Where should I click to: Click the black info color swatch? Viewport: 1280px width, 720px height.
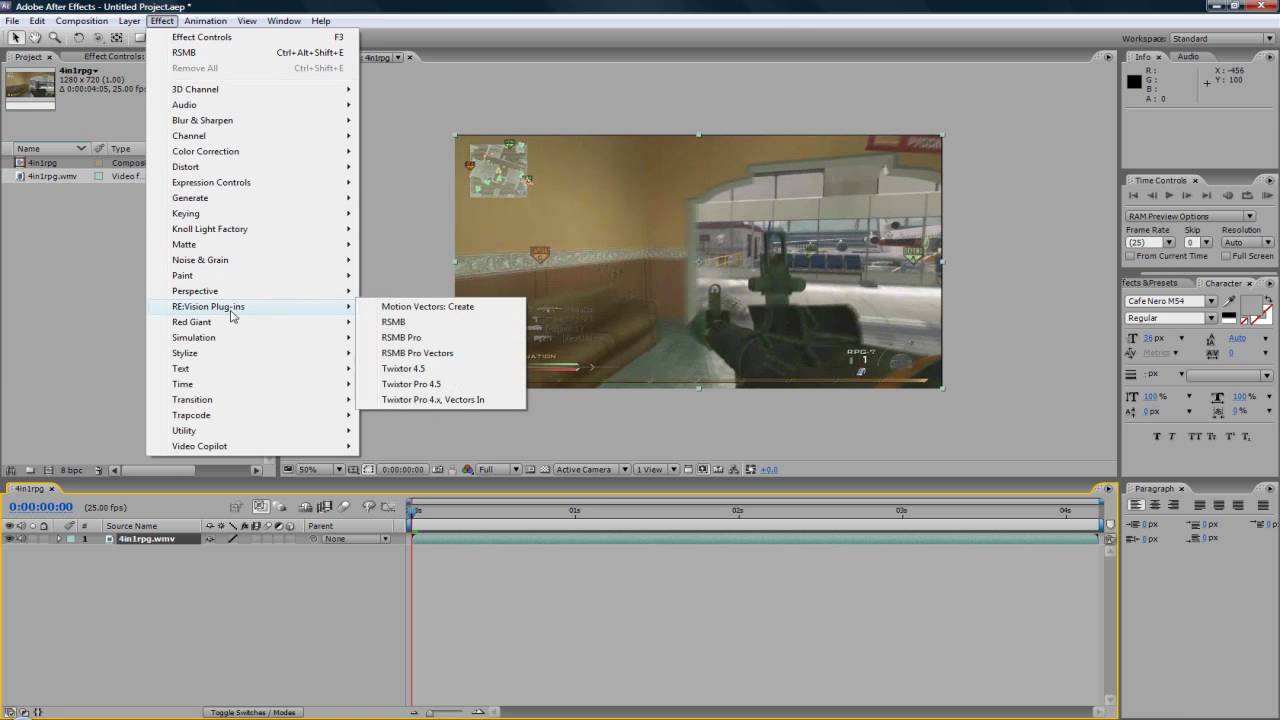click(1134, 82)
